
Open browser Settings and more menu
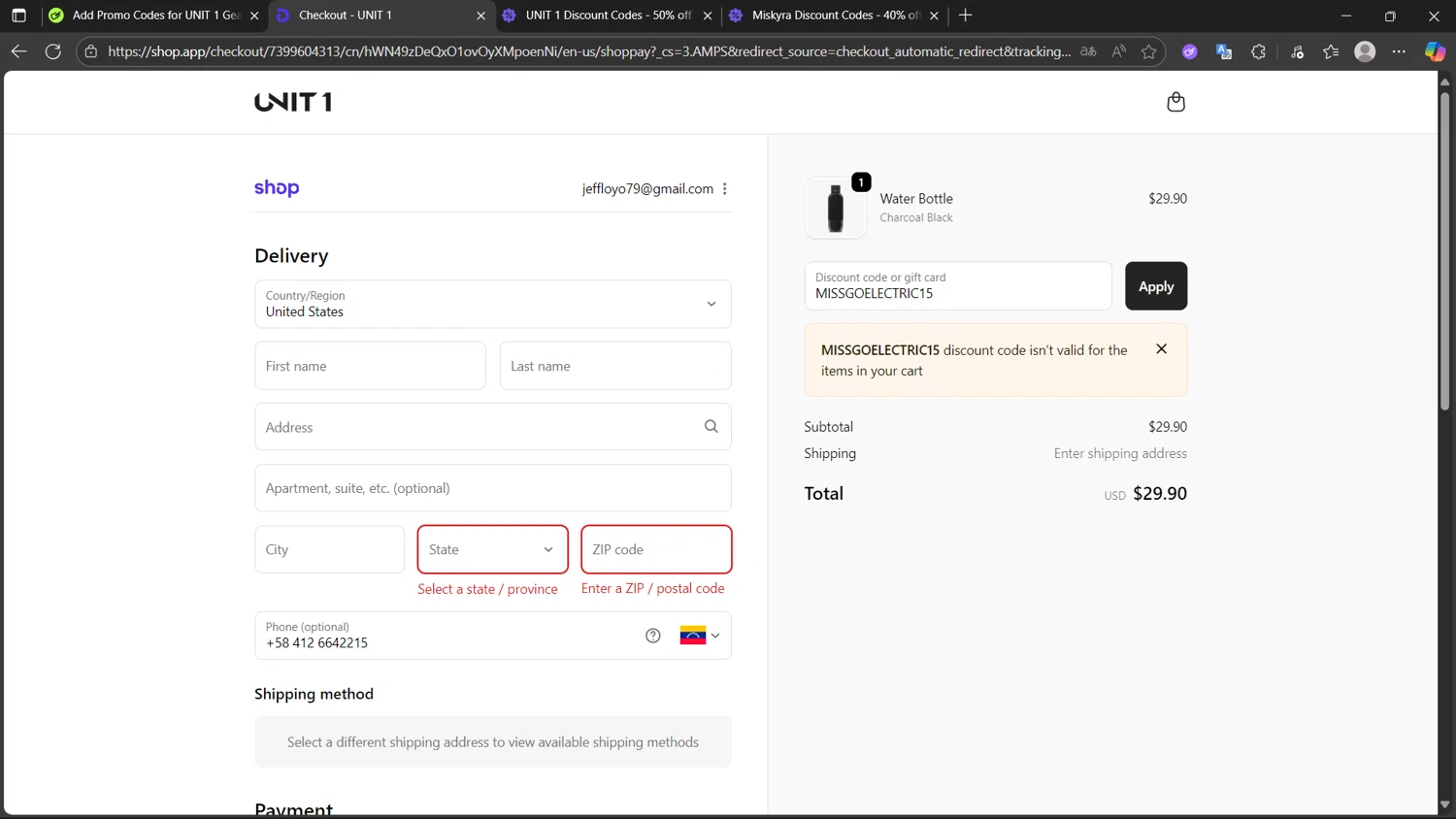click(1399, 51)
